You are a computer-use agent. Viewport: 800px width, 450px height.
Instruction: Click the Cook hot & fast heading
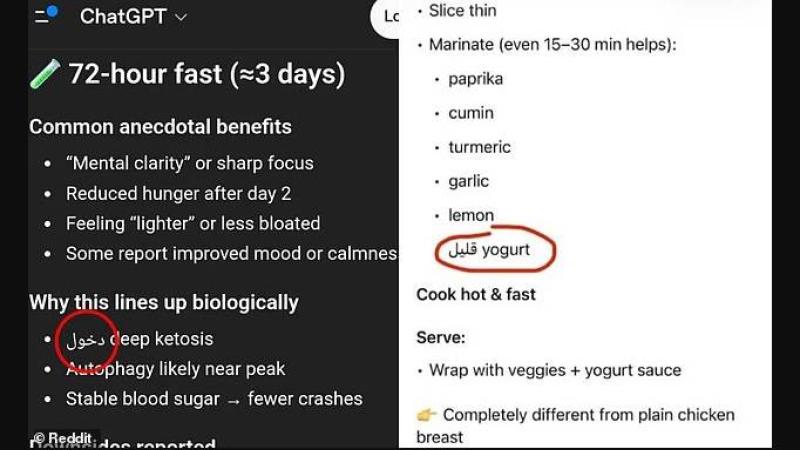coord(476,294)
